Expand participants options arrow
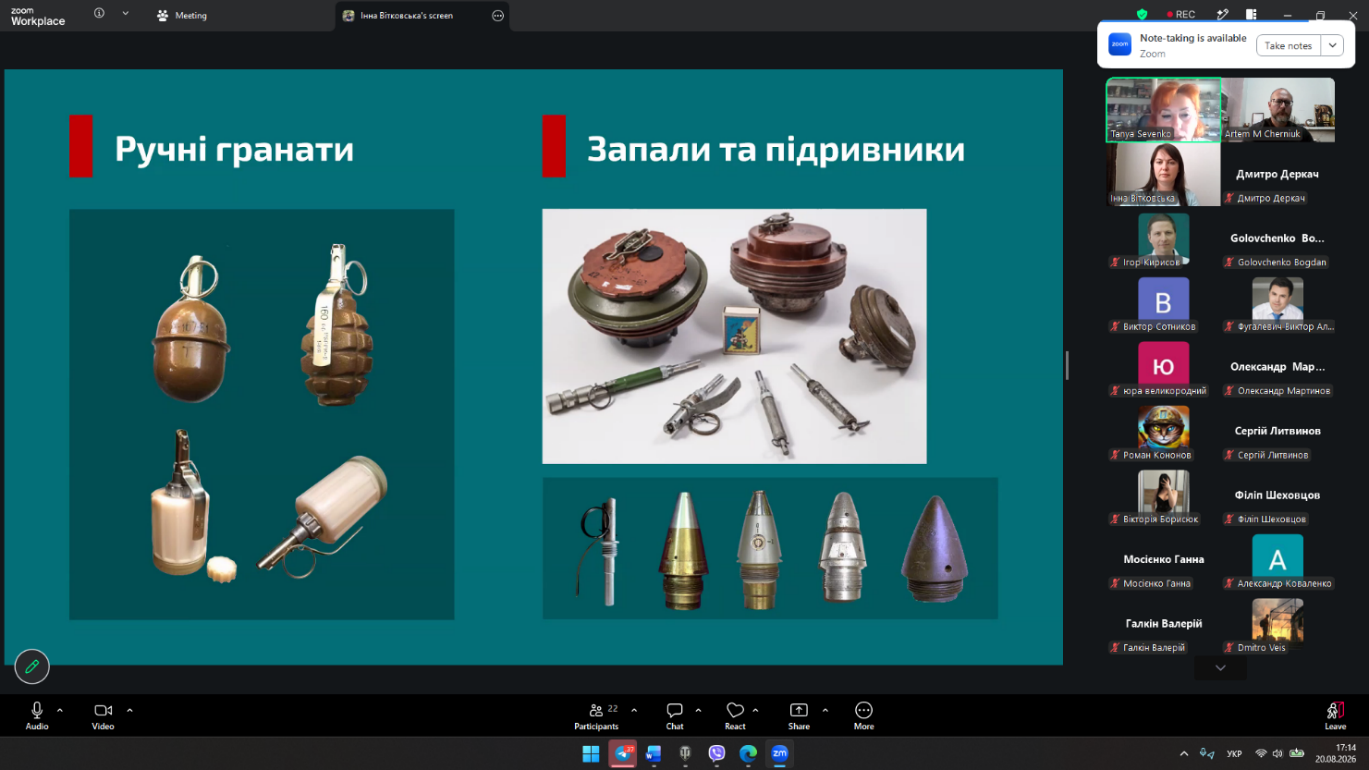Screen dimensions: 1369x770 click(633, 710)
